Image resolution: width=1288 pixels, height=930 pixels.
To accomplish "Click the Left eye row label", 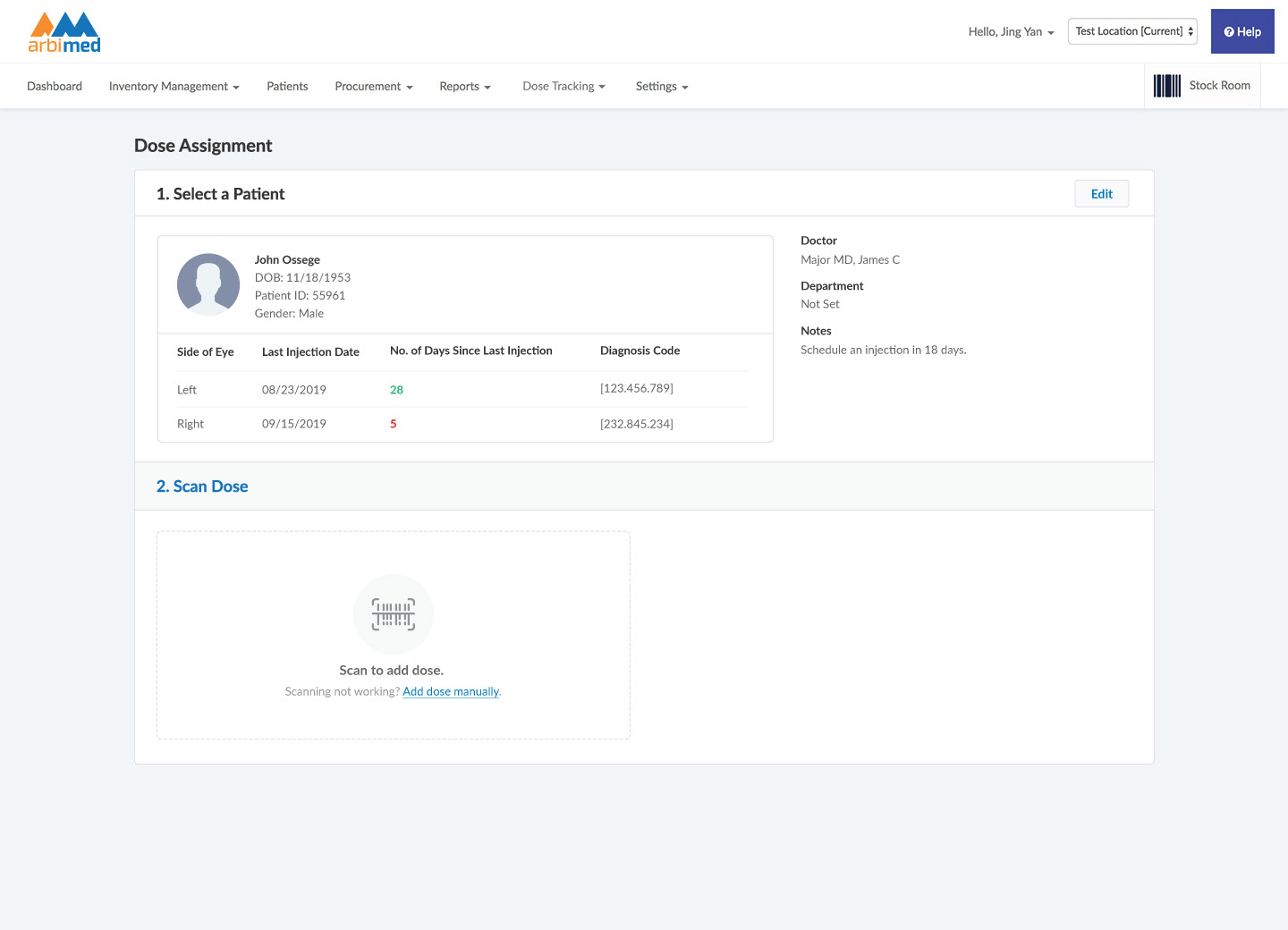I will coord(187,390).
